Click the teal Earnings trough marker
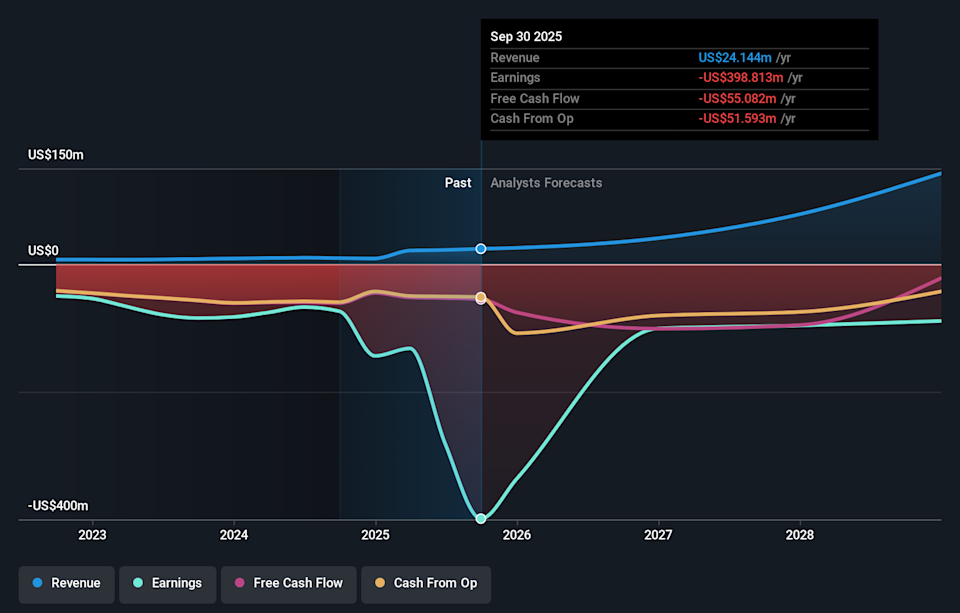 481,517
